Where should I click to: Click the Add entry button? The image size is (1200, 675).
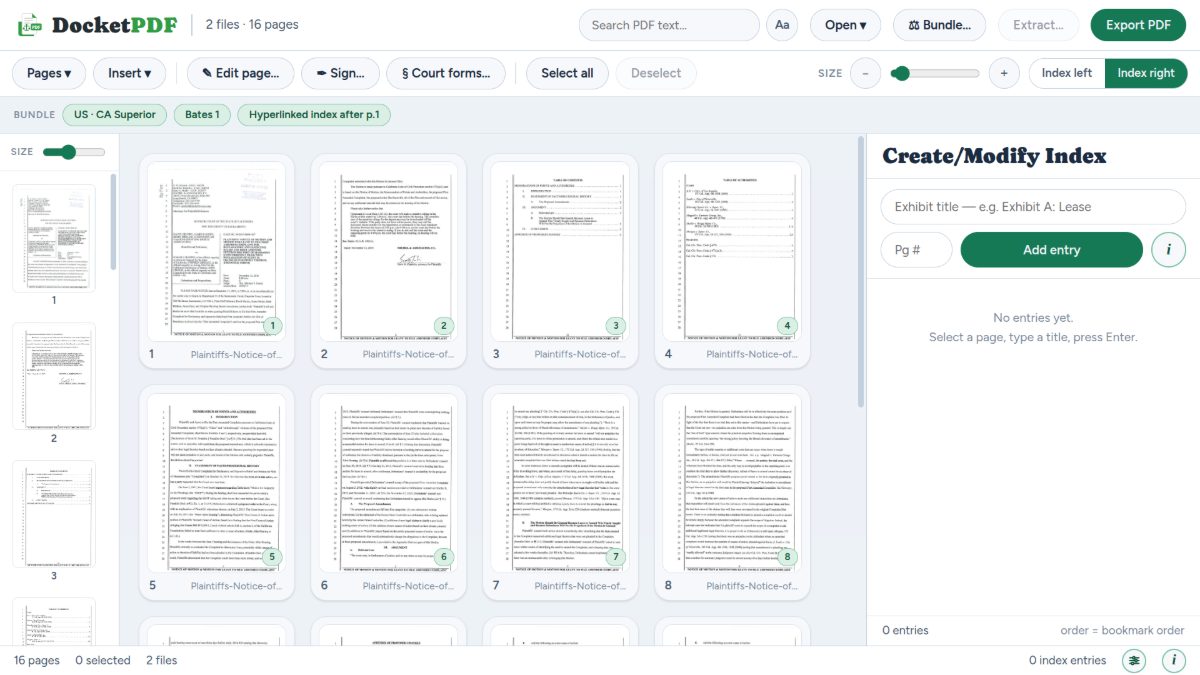pos(1051,250)
